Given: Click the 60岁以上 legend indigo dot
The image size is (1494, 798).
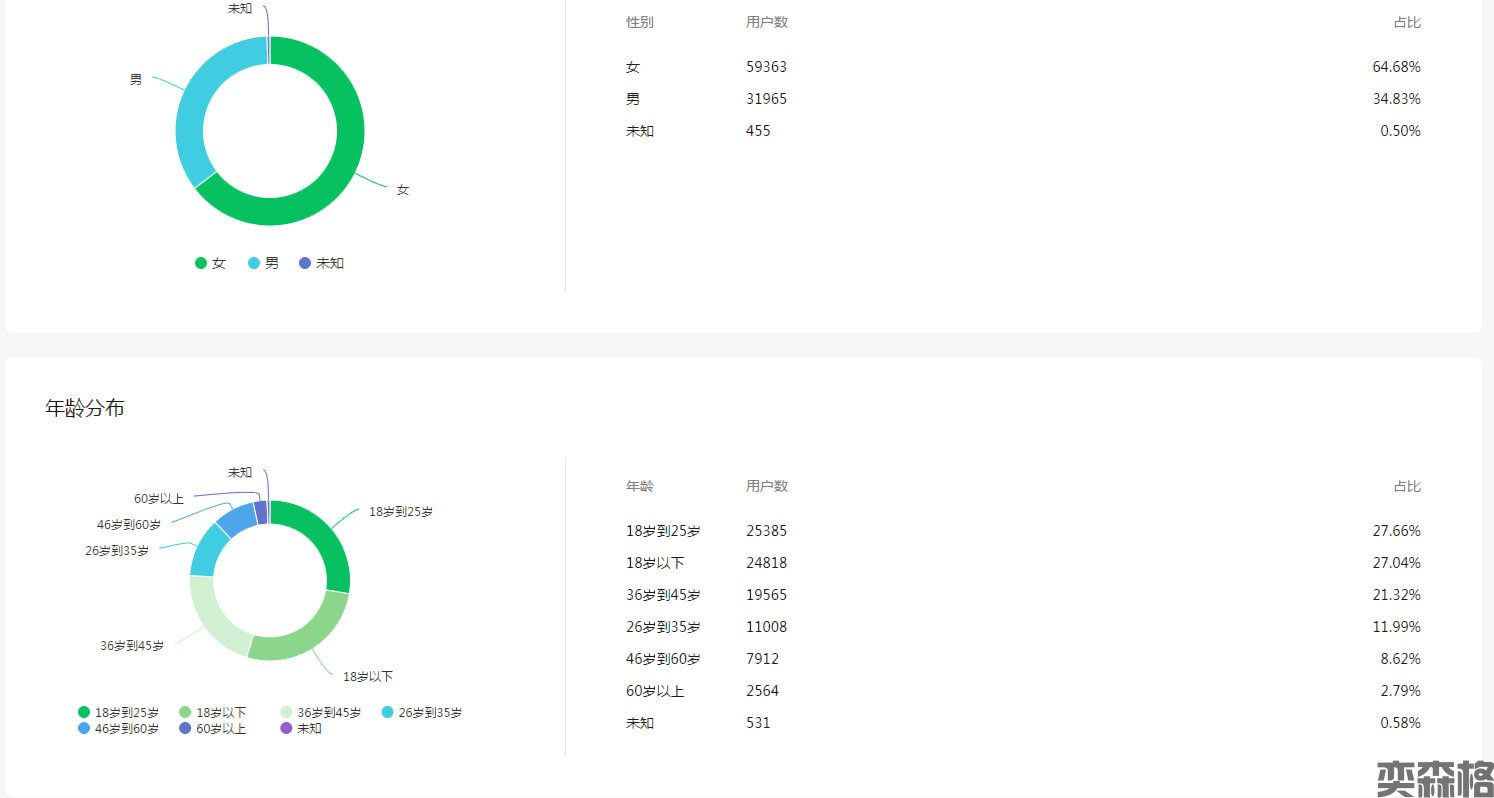Looking at the screenshot, I should (x=185, y=728).
